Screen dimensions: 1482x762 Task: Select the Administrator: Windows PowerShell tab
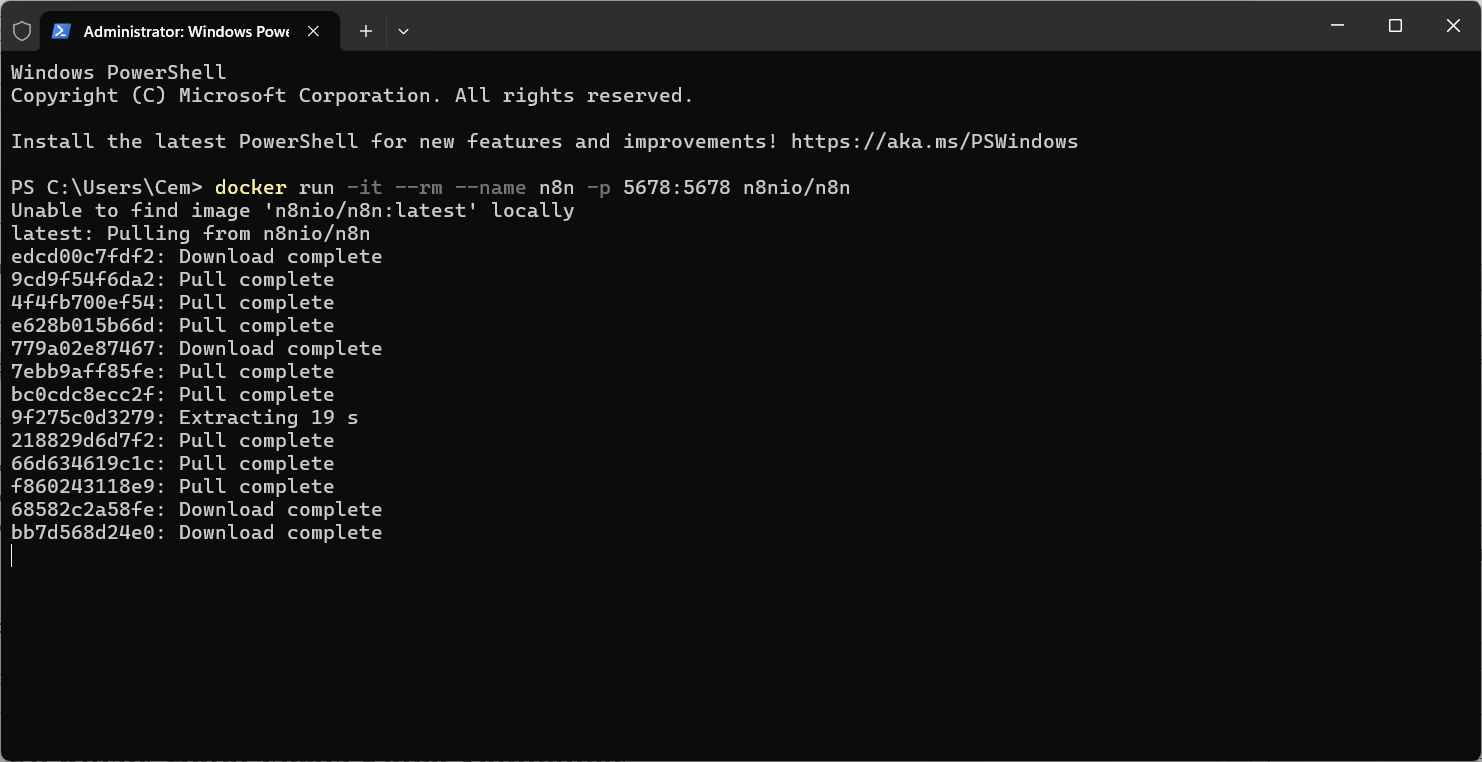click(185, 31)
